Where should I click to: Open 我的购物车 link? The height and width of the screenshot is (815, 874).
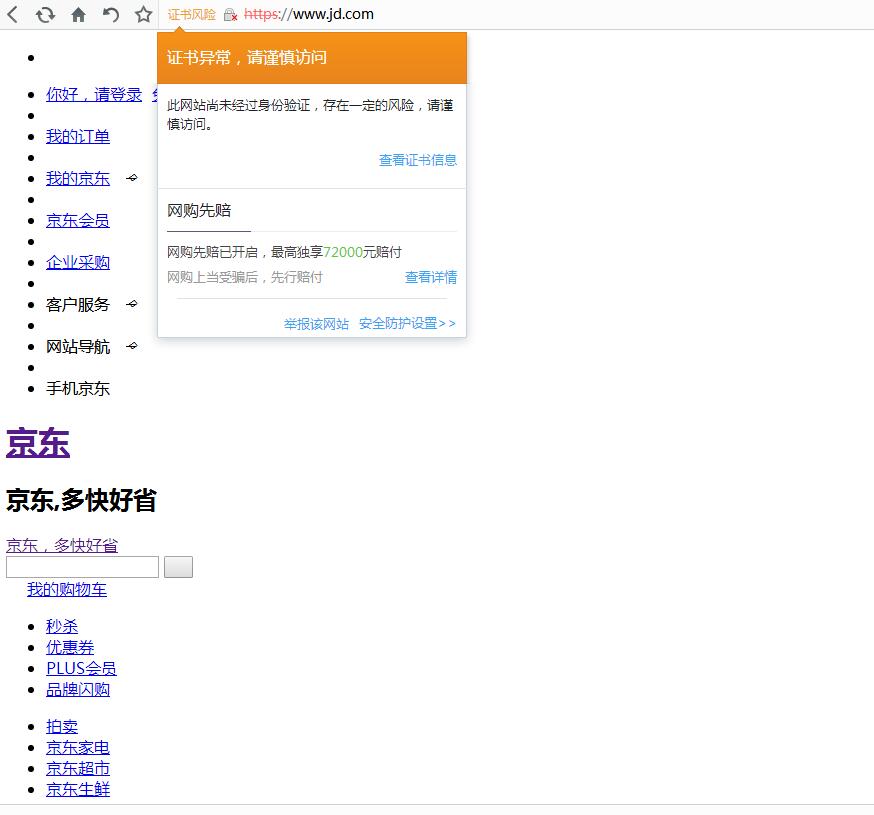pyautogui.click(x=67, y=589)
